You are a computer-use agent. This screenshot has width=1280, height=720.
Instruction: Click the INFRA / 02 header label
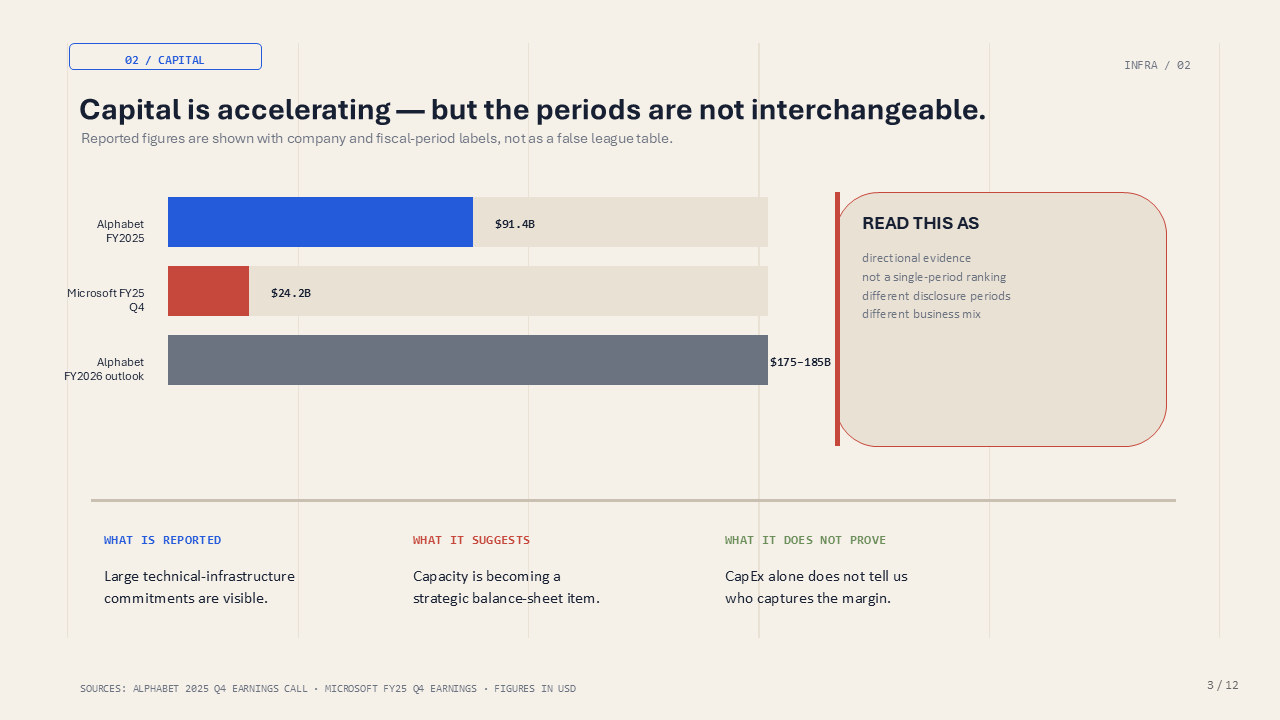point(1157,65)
